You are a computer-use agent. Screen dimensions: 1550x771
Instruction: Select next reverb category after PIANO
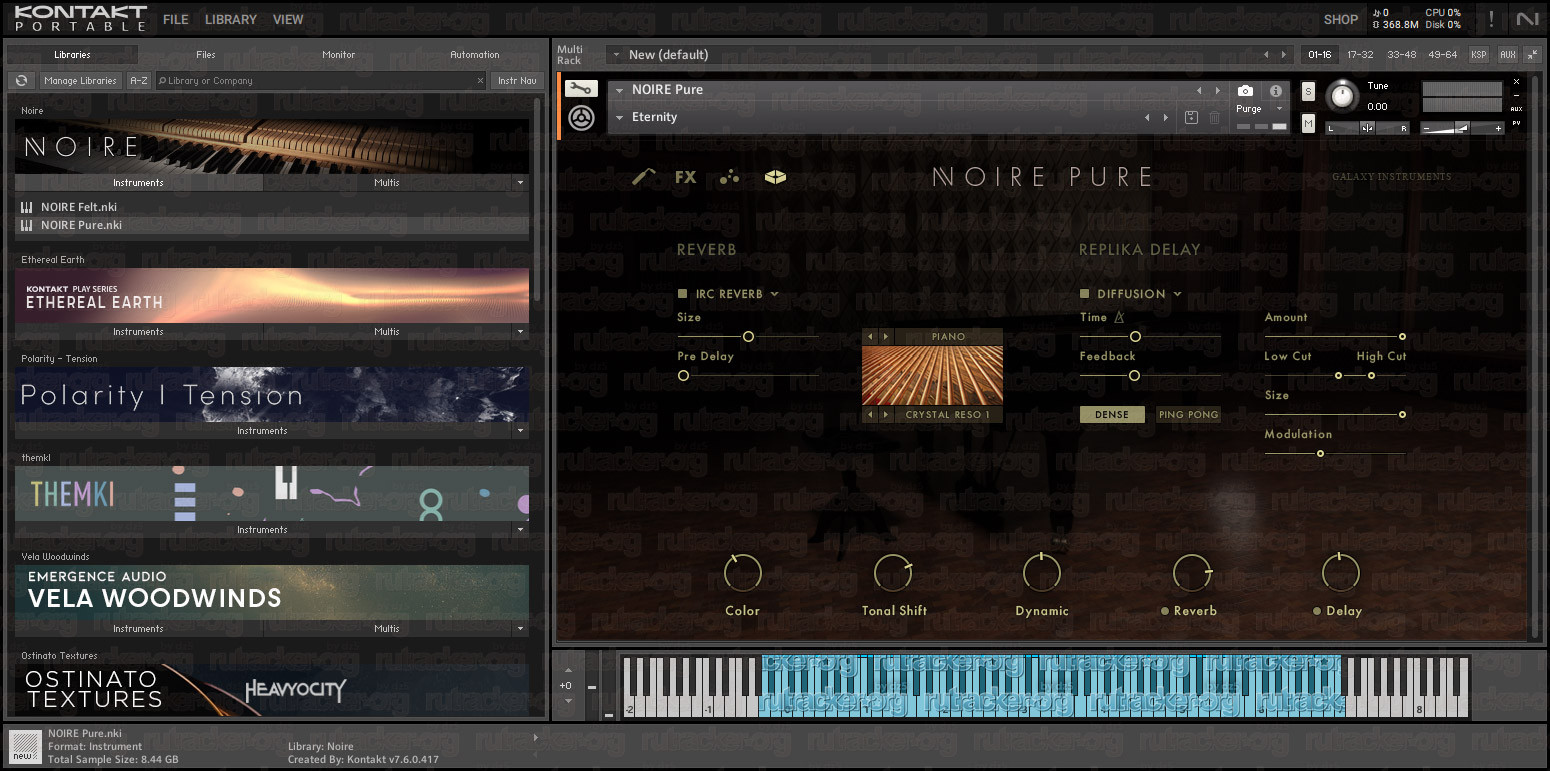[x=886, y=337]
